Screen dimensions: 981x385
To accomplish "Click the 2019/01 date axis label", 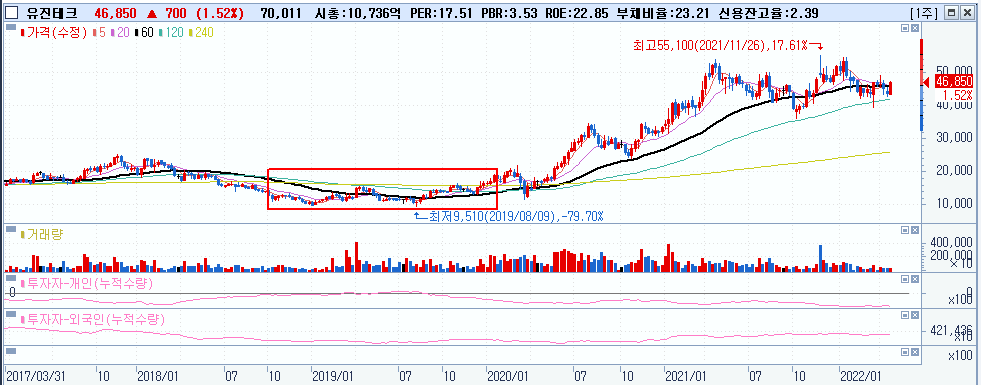I will point(333,376).
